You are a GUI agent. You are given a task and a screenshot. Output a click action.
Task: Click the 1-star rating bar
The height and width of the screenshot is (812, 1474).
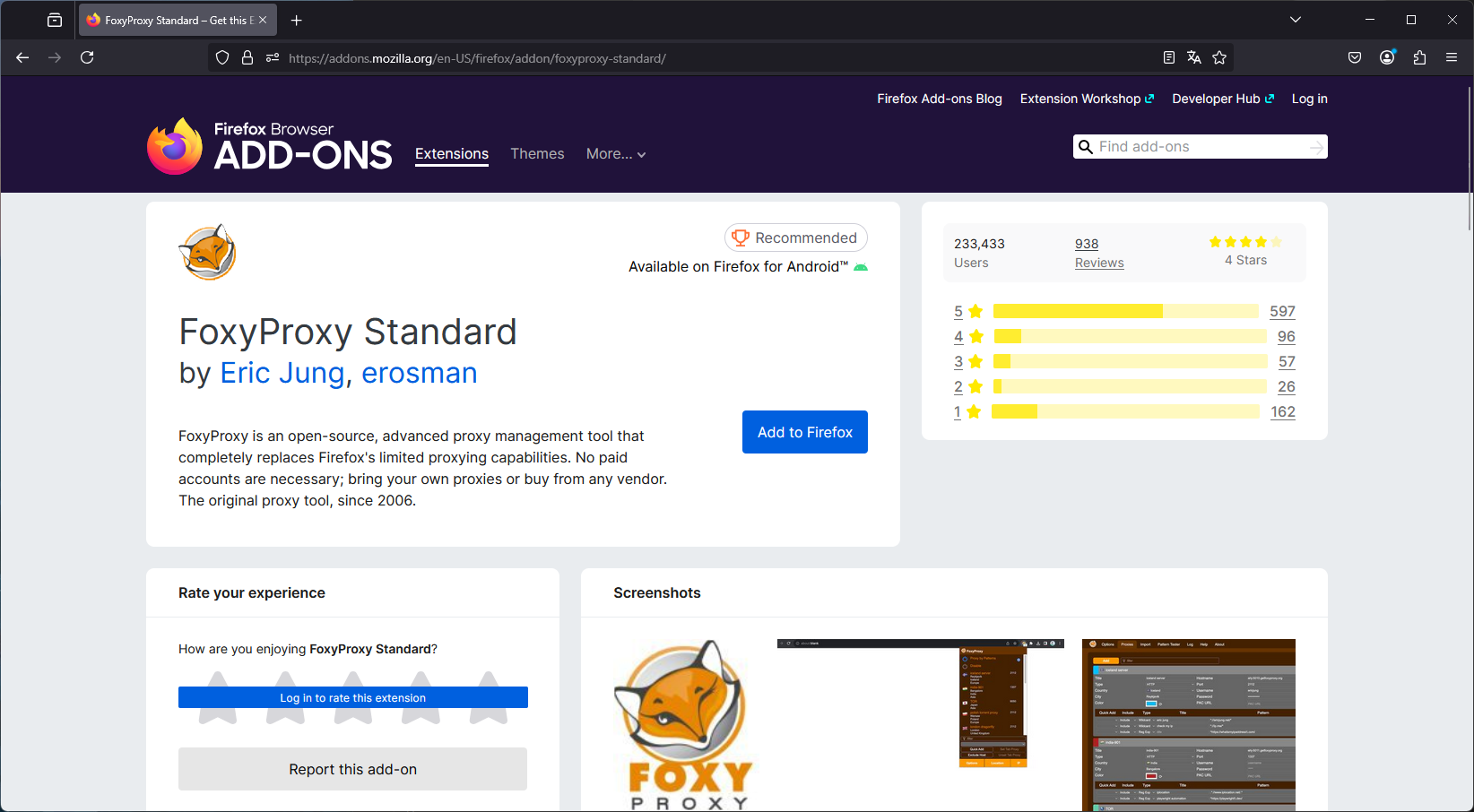[1125, 411]
